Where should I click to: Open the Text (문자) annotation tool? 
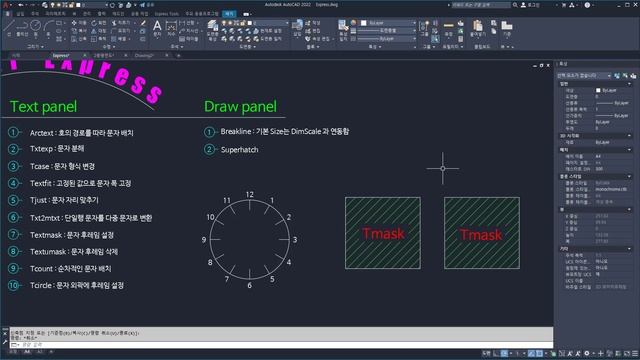157,29
